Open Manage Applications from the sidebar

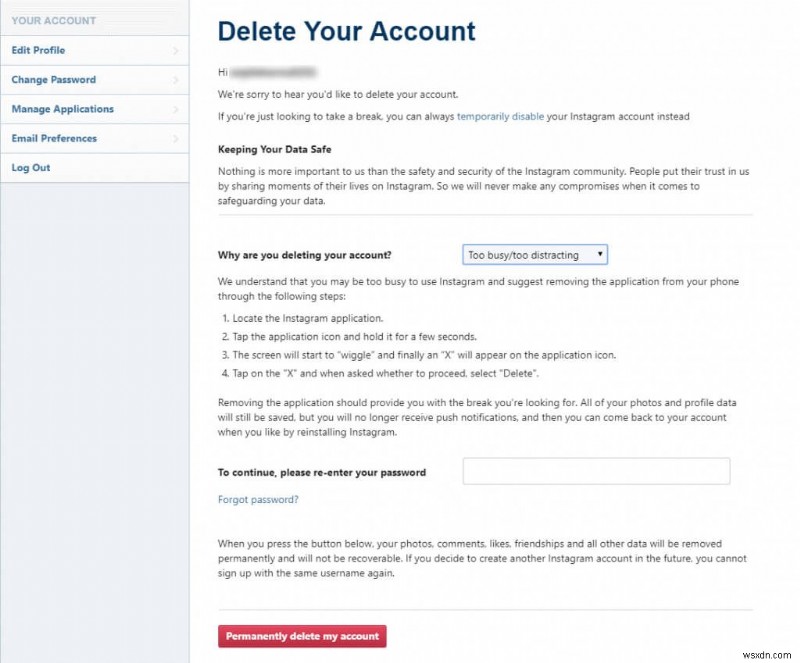tap(62, 109)
